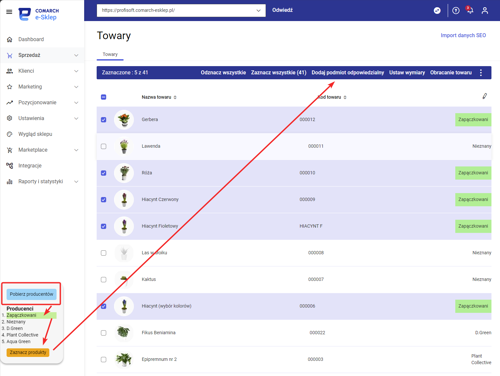The width and height of the screenshot is (500, 376).
Task: Click the Sprzedaż cart icon
Action: point(9,55)
